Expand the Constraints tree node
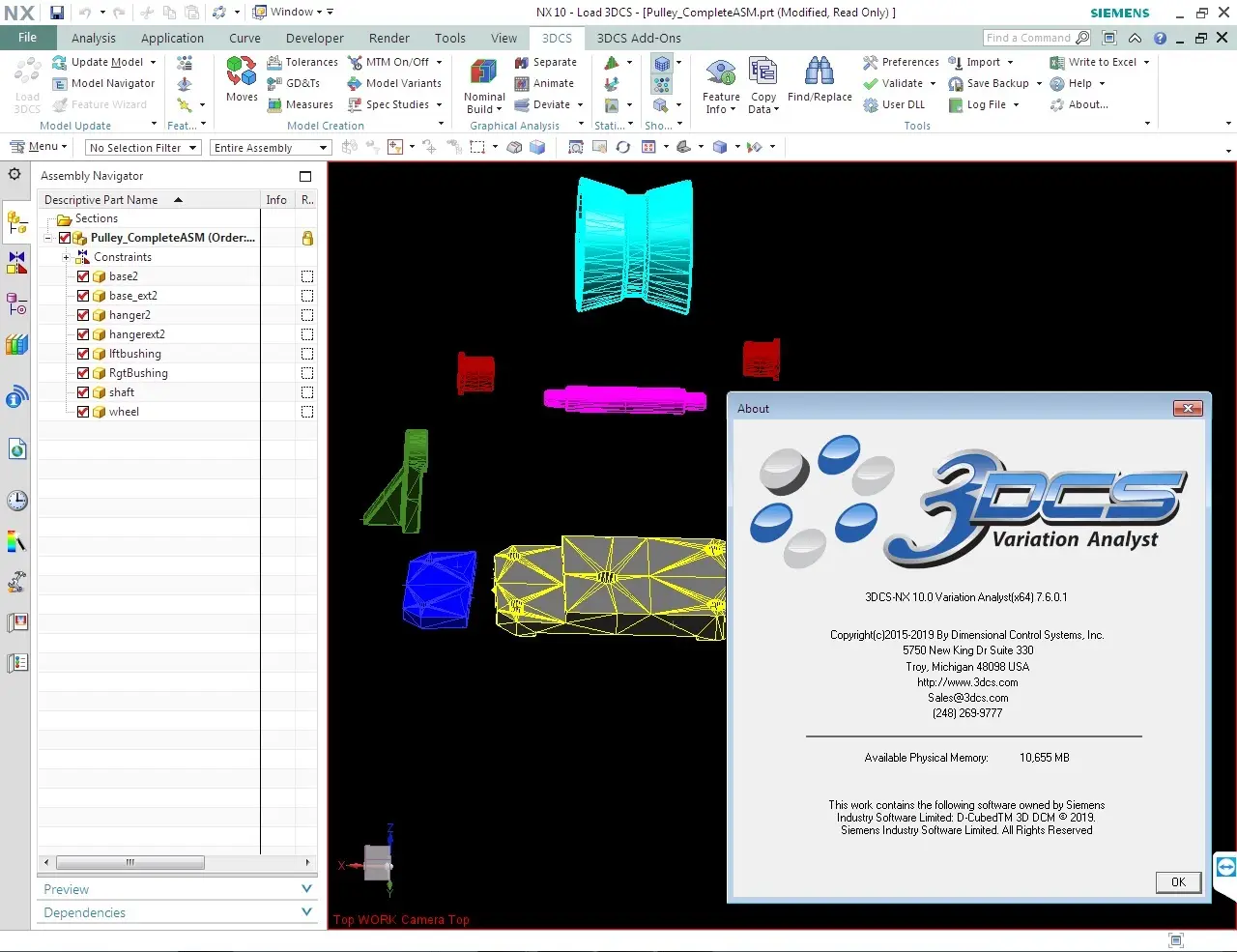This screenshot has width=1237, height=952. (x=66, y=257)
